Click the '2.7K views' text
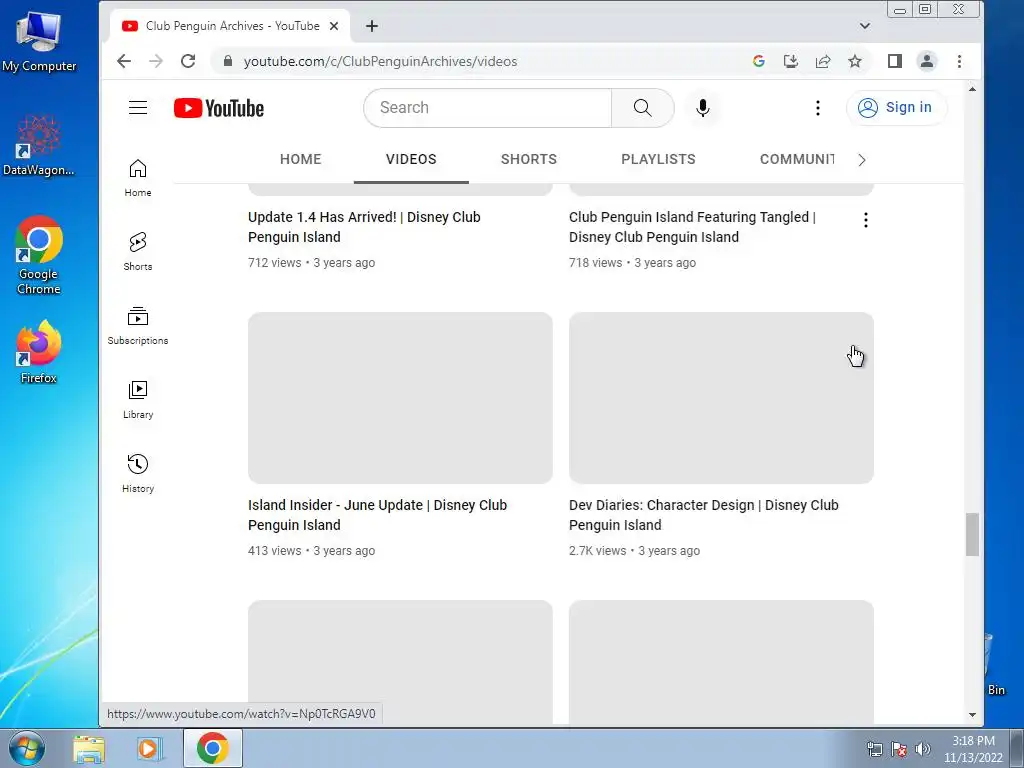The image size is (1024, 768). tap(597, 551)
